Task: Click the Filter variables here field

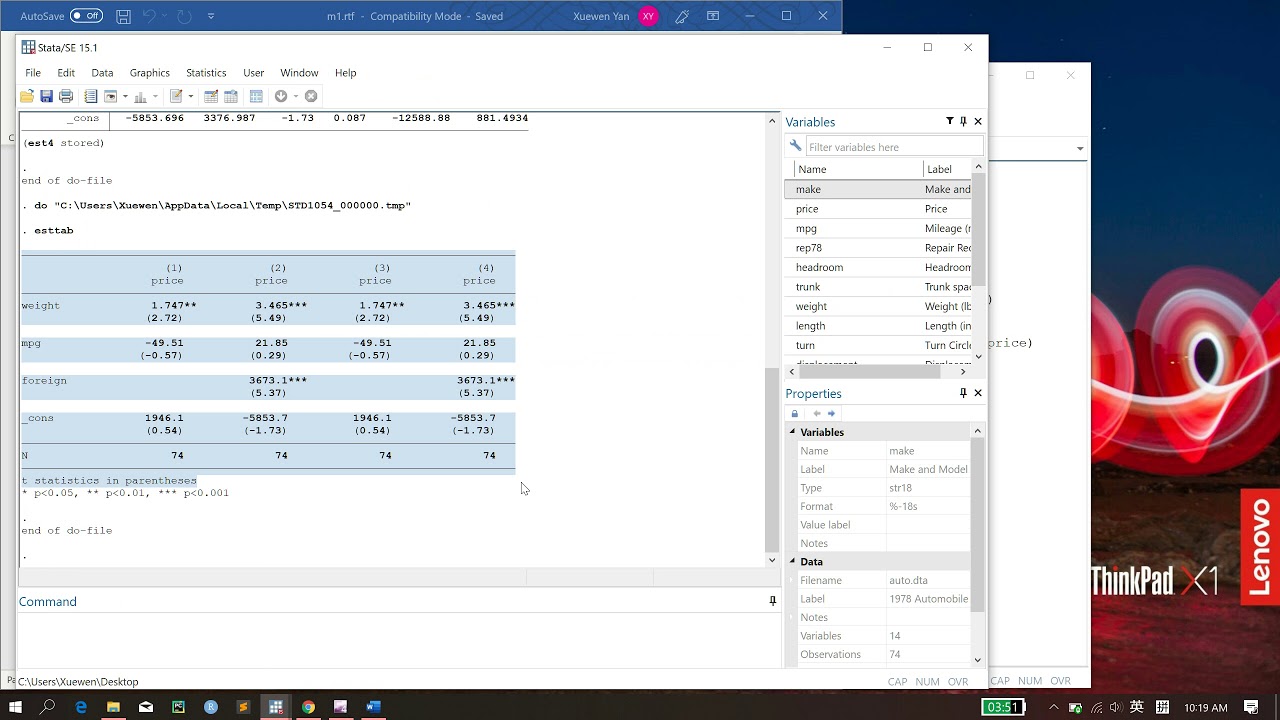Action: tap(893, 147)
